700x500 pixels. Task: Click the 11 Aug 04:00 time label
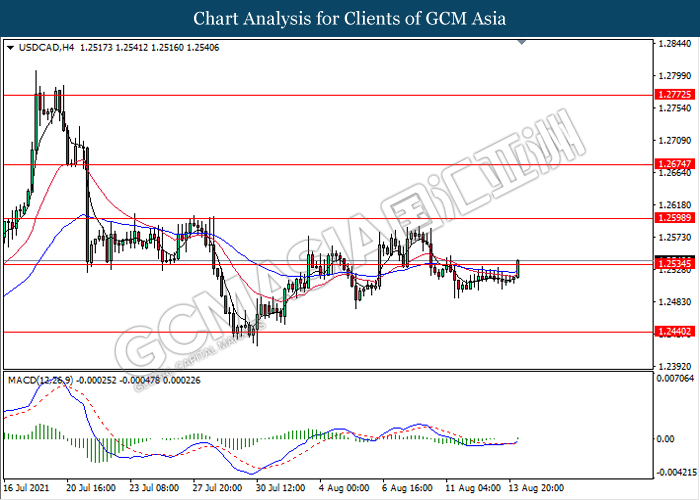[473, 488]
